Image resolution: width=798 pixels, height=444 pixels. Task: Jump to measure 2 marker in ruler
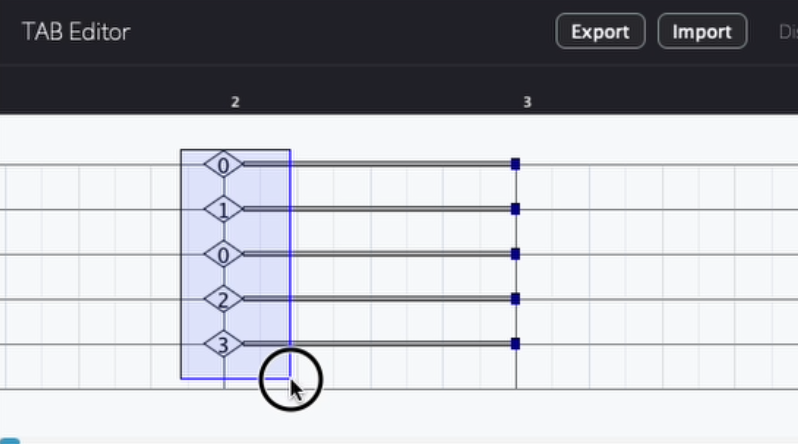click(235, 102)
